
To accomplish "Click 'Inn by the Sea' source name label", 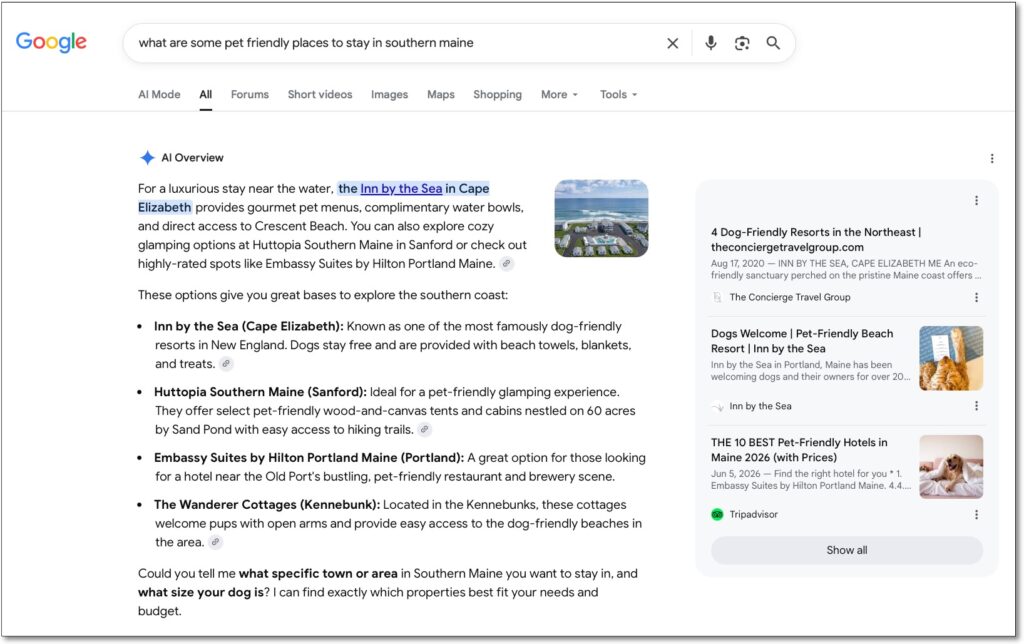I will click(x=760, y=406).
